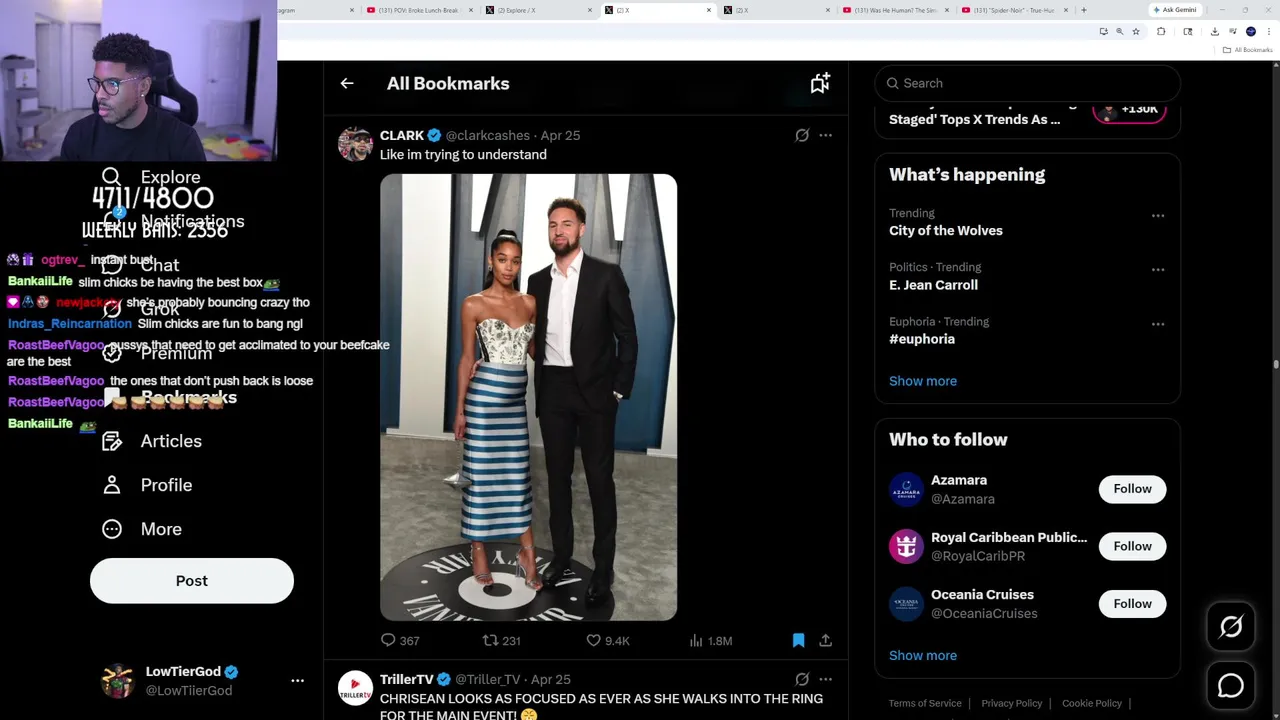
Task: Open the Vanity Fair photo in CLARK's post
Action: coord(528,397)
